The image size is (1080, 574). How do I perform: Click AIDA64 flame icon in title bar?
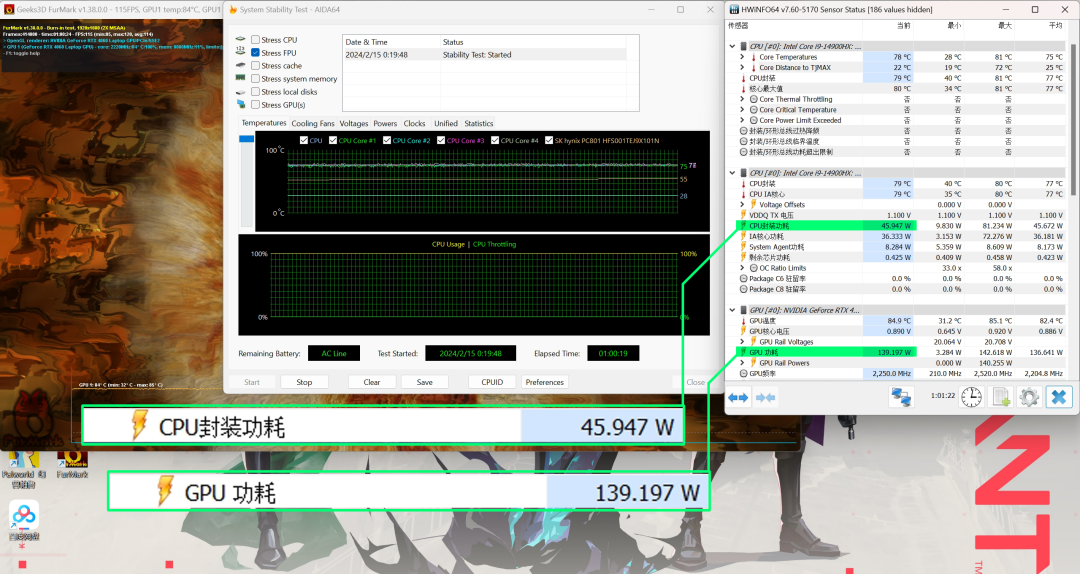pyautogui.click(x=233, y=10)
